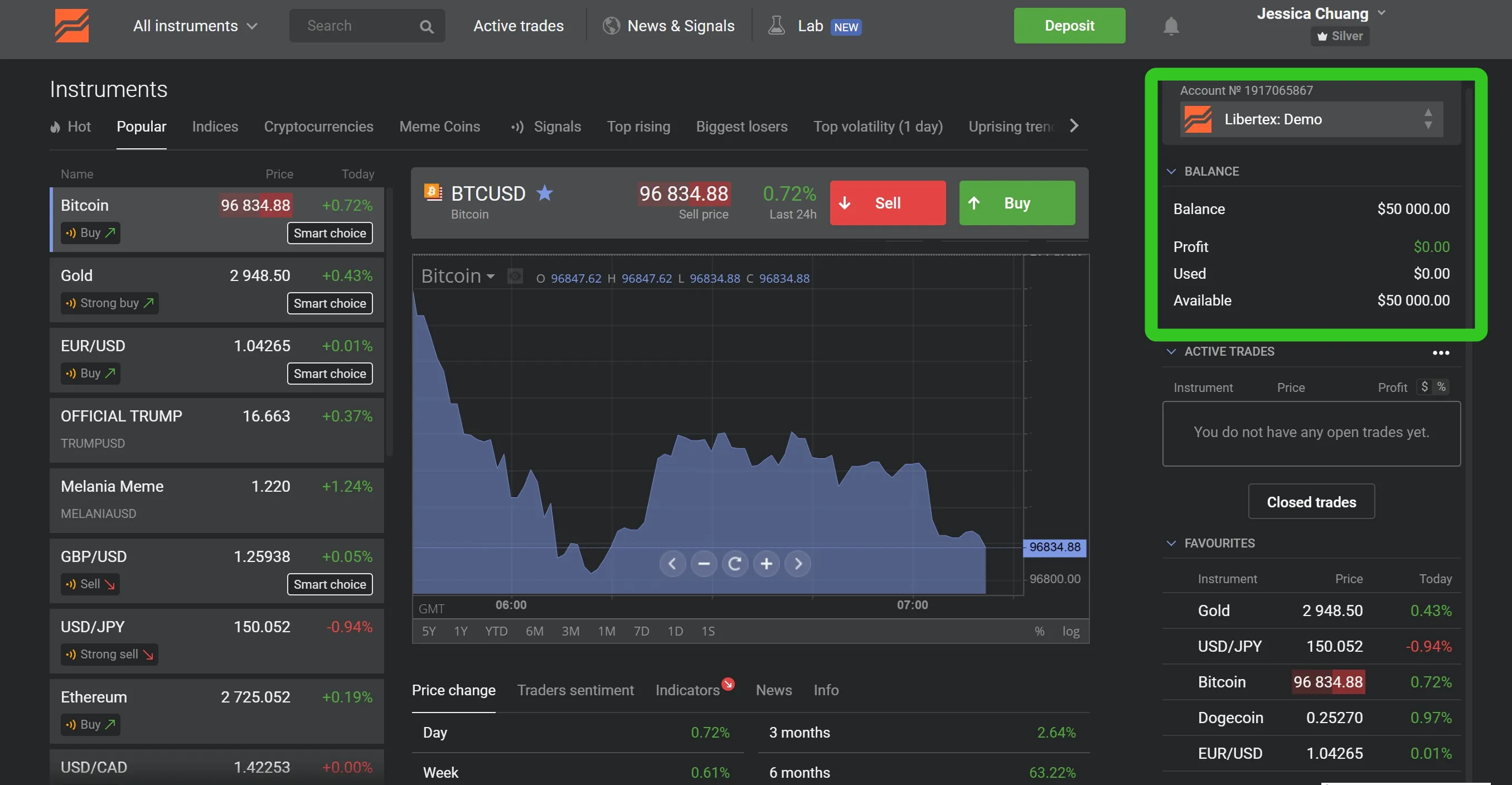The image size is (1512, 785).
Task: Open the Cryptocurrencies tab
Action: (x=319, y=127)
